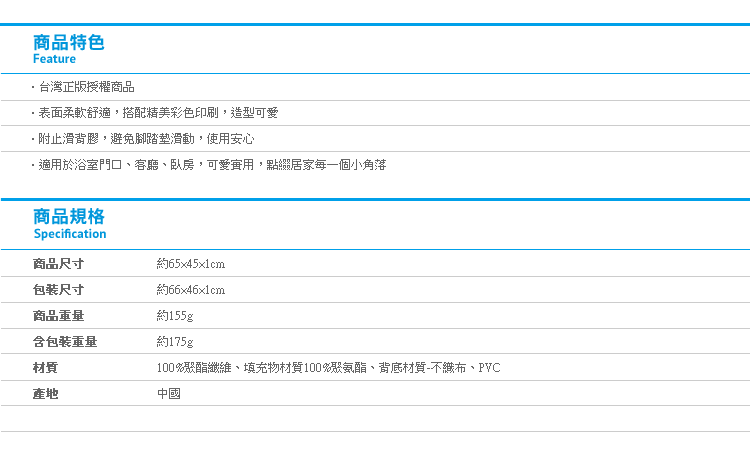Click the 商品尺寸 row label

coord(58,264)
